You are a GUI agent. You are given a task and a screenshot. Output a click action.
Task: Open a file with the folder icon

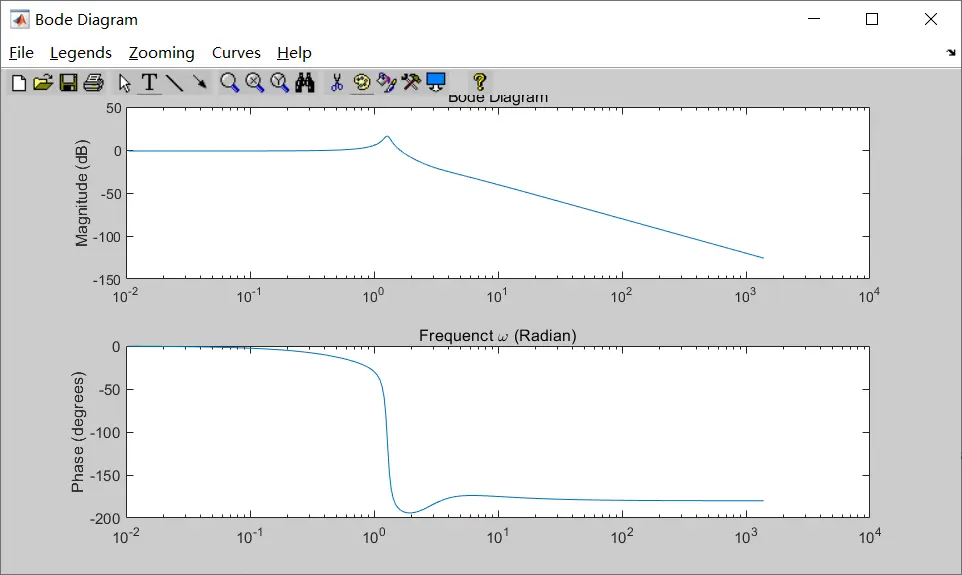coord(43,83)
